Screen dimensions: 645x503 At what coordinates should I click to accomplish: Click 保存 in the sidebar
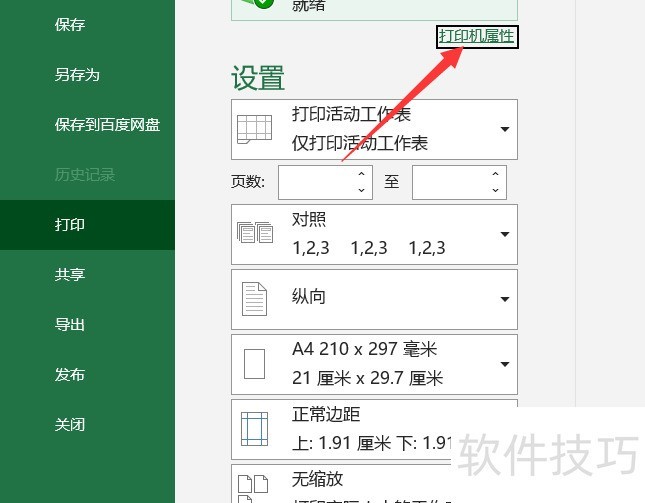tap(70, 25)
